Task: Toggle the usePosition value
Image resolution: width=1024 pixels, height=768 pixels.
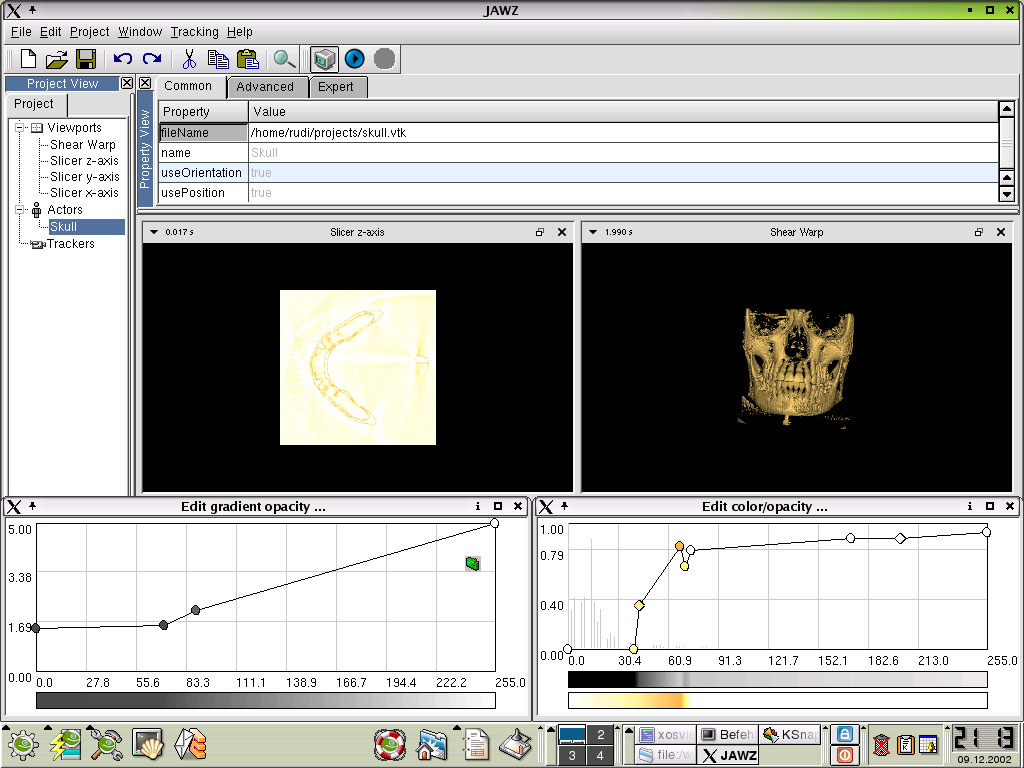Action: [x=620, y=193]
